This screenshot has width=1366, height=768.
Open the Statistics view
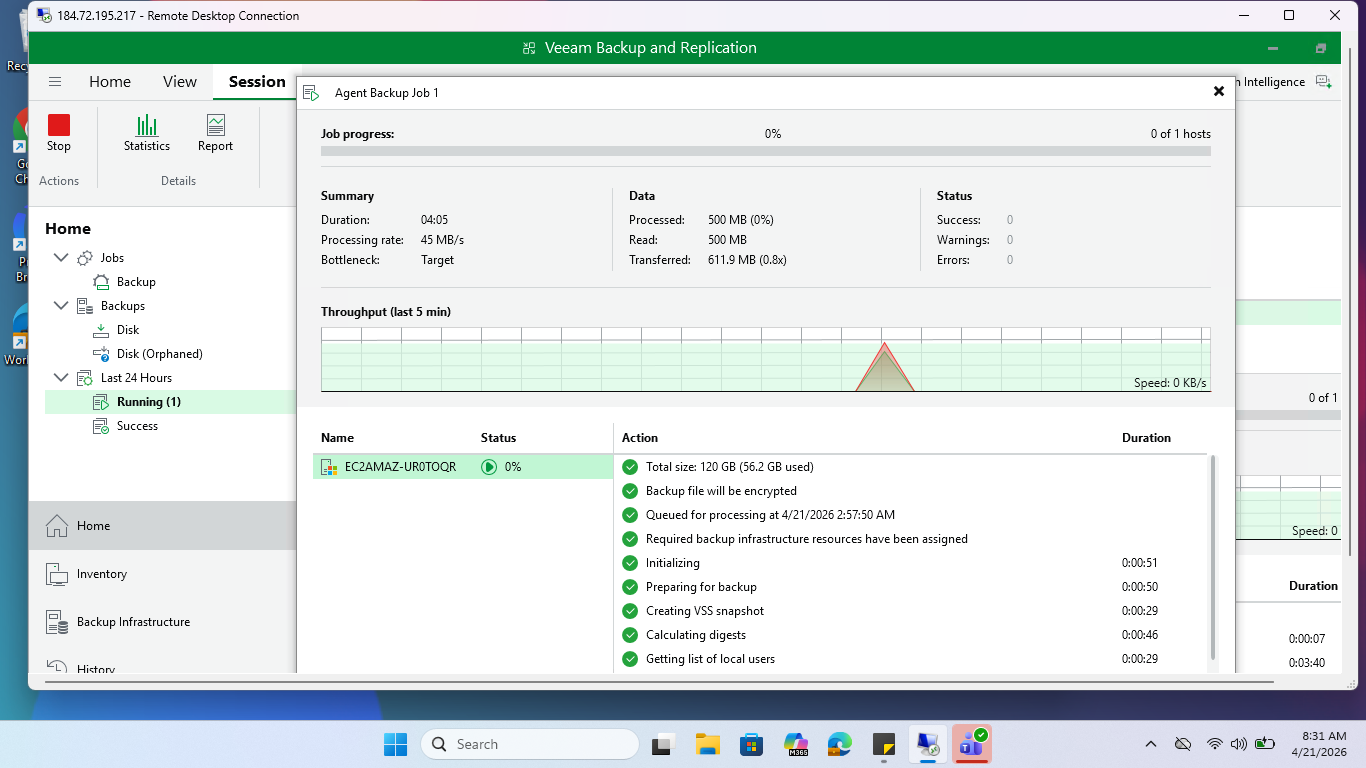coord(147,133)
